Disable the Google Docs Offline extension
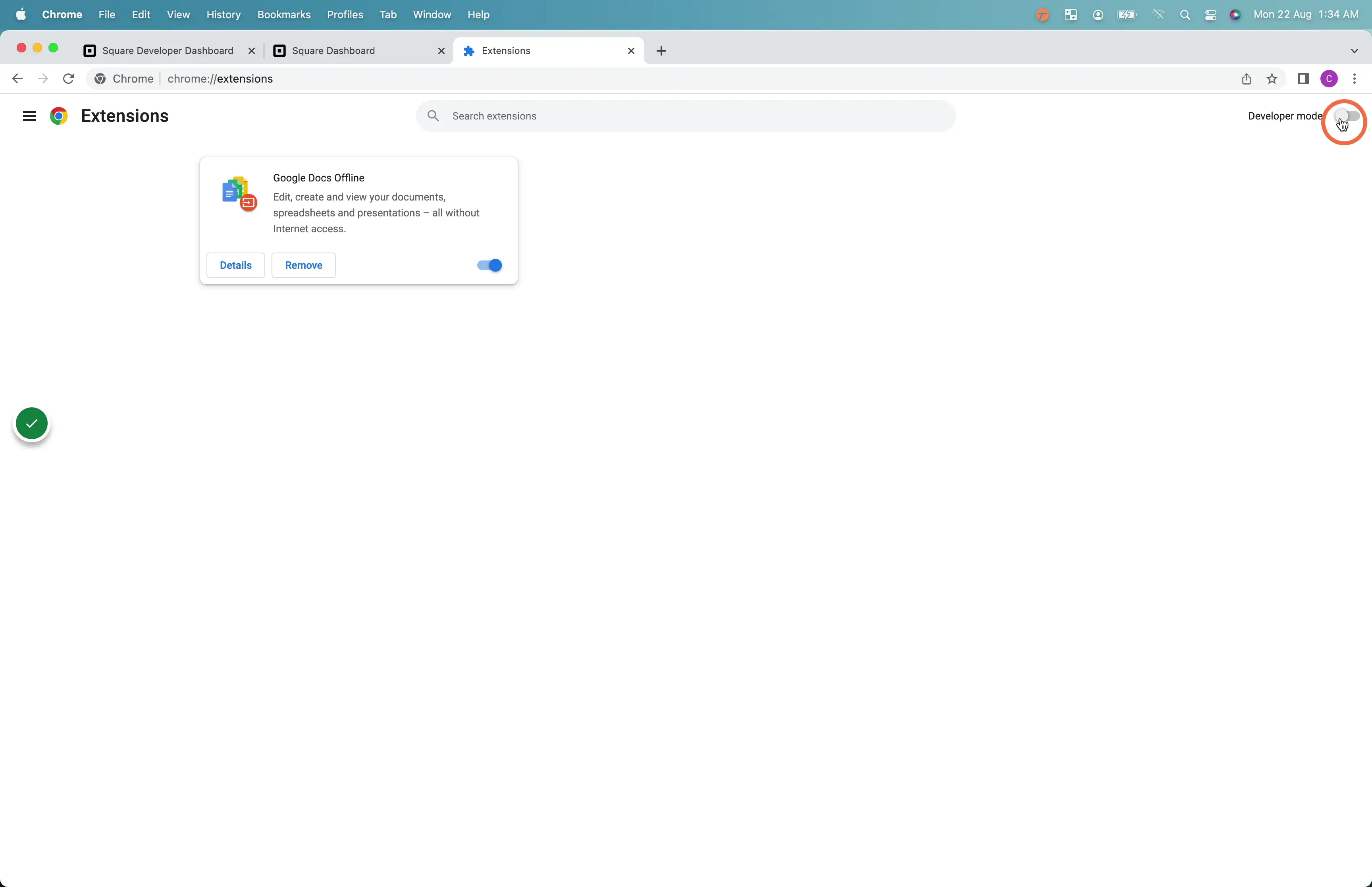Viewport: 1372px width, 887px height. 489,266
